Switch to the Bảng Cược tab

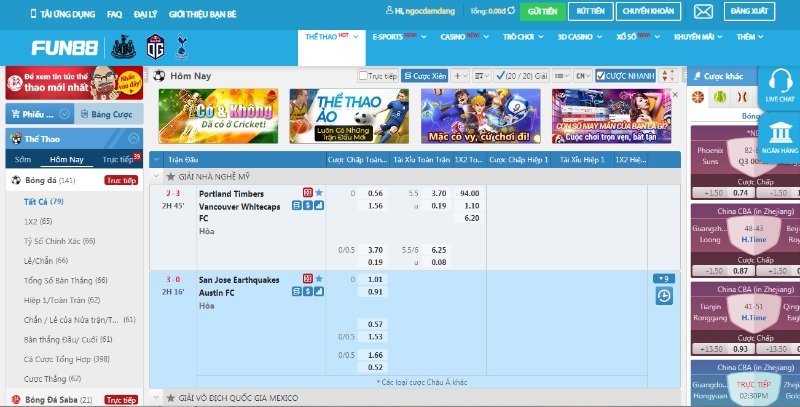click(x=109, y=114)
